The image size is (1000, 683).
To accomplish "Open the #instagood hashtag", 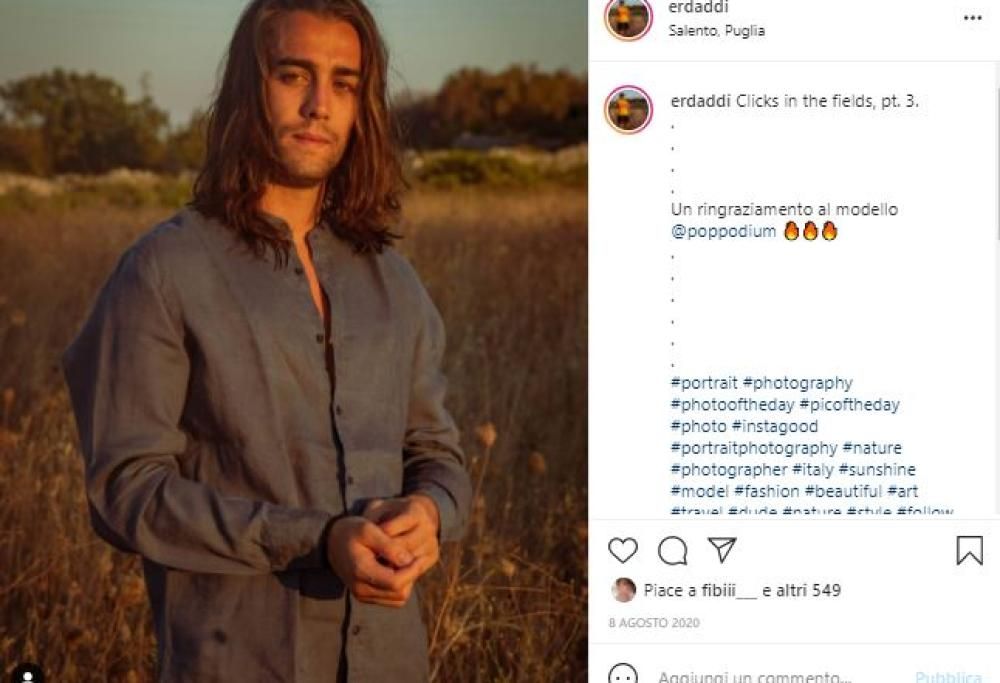I will [x=775, y=427].
